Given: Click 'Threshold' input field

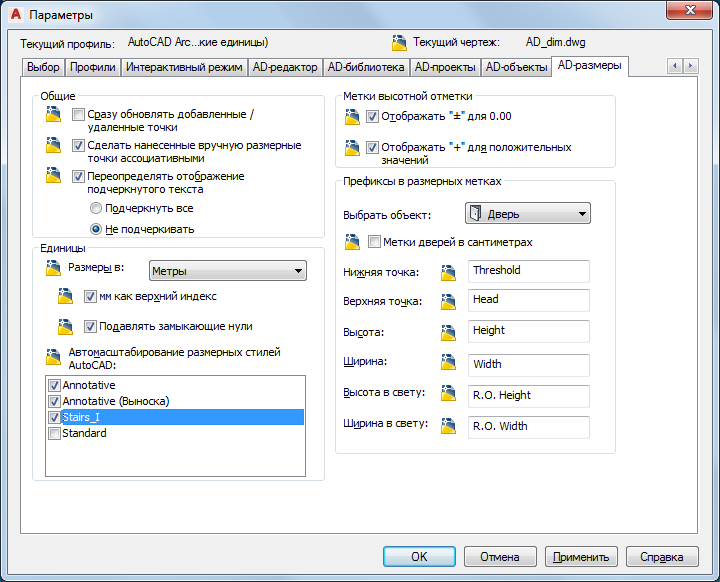Looking at the screenshot, I should (529, 271).
